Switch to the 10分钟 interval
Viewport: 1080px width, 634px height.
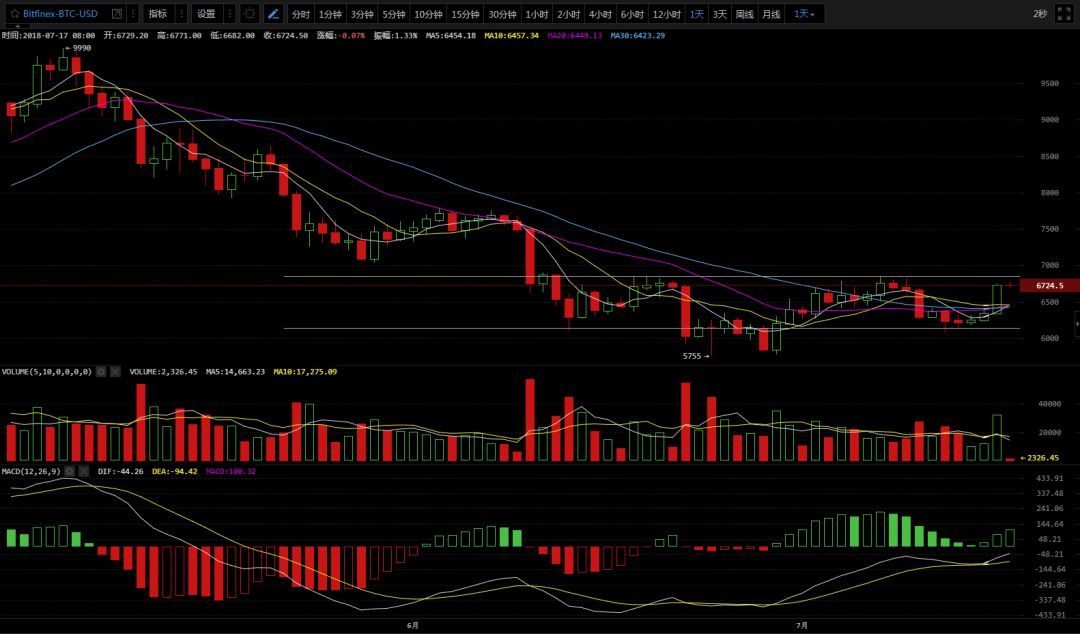tap(428, 14)
